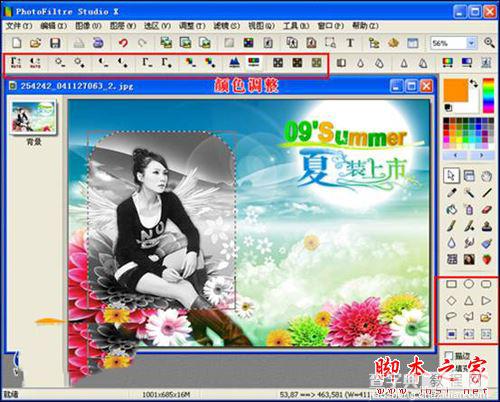Click the RGB color balance icon
The width and height of the screenshot is (500, 402).
click(x=254, y=62)
